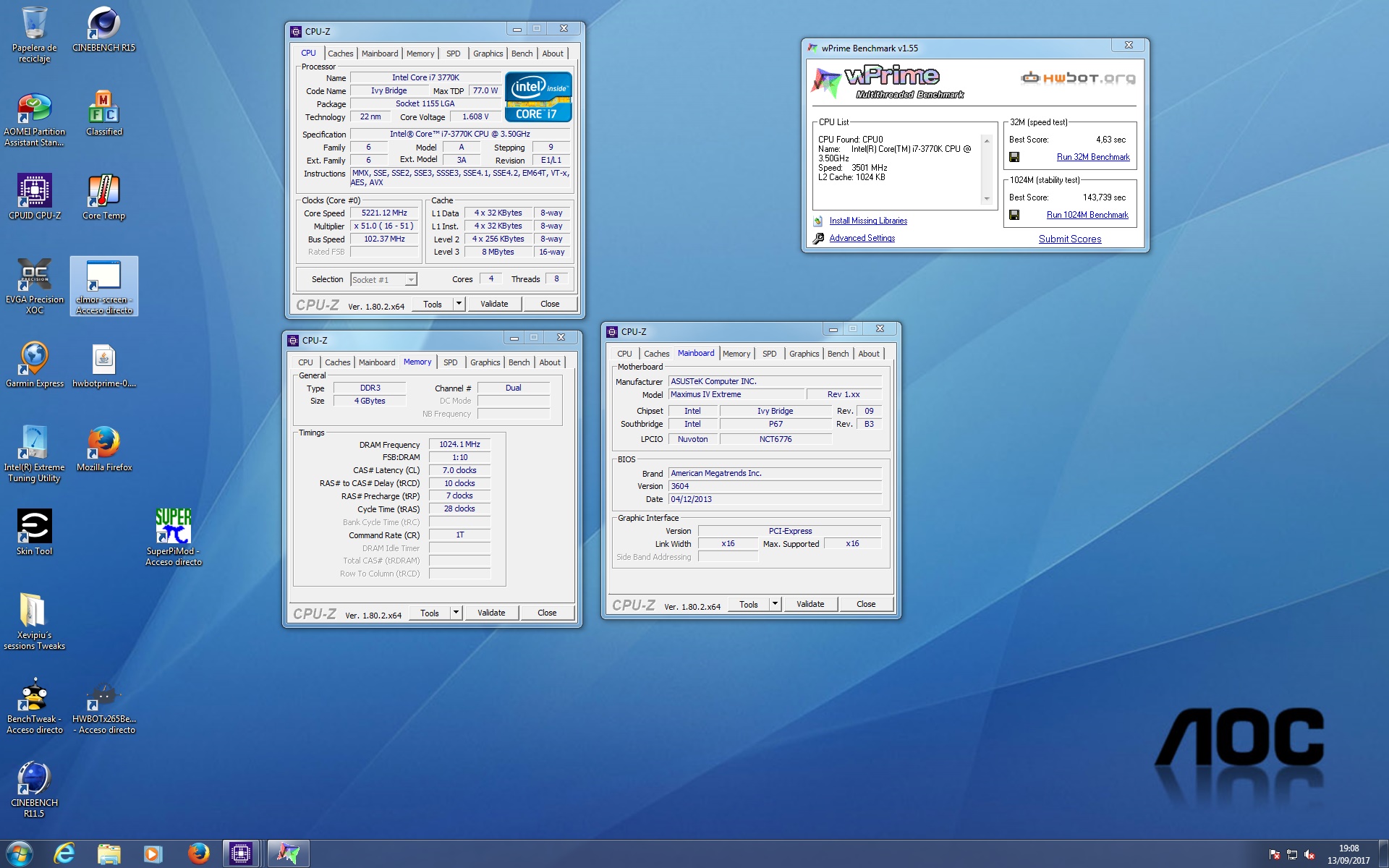Click Validate in top CPU-Z window
The image size is (1389, 868).
pyautogui.click(x=494, y=304)
